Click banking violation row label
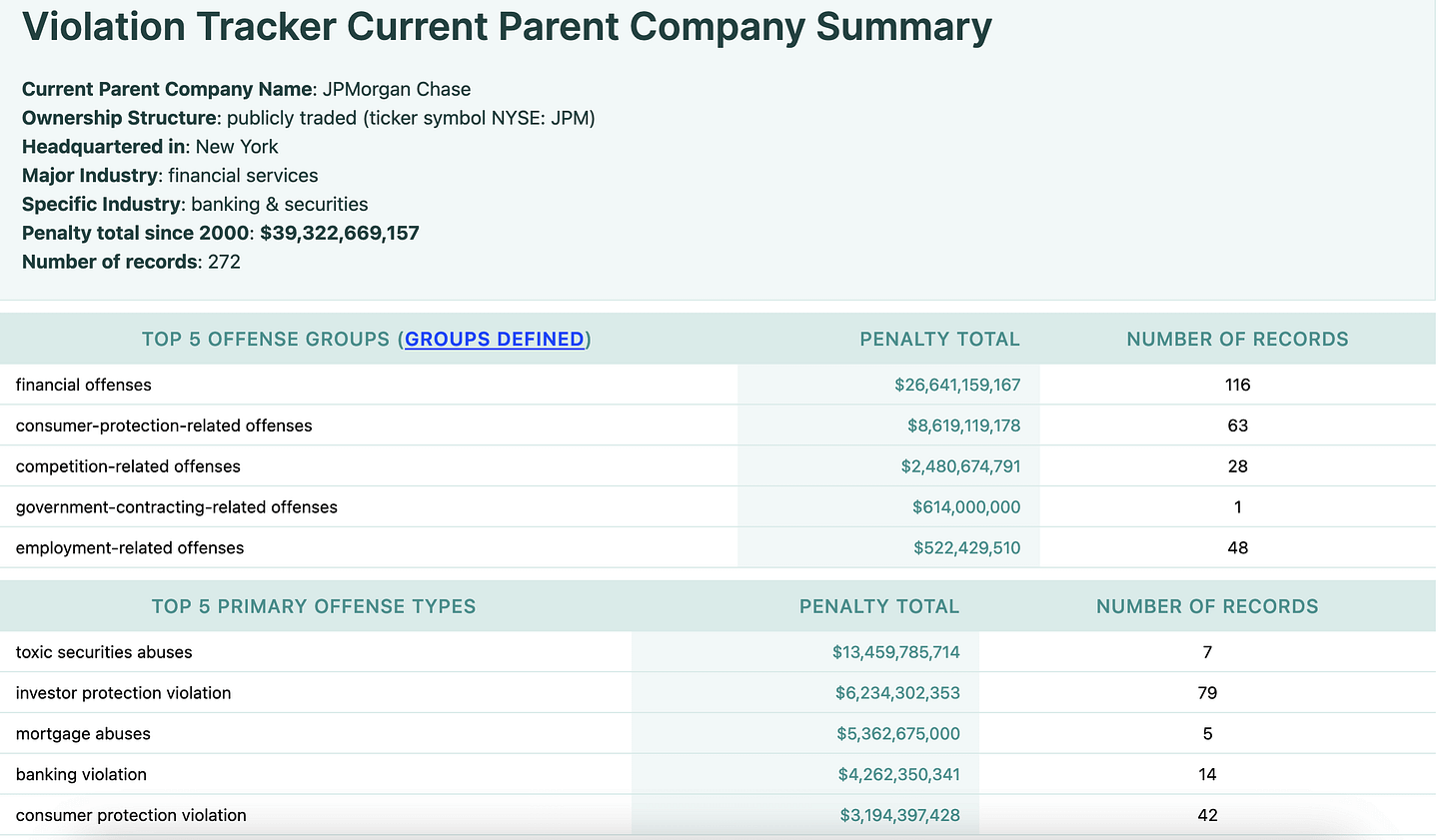This screenshot has height=840, width=1455. 81,774
